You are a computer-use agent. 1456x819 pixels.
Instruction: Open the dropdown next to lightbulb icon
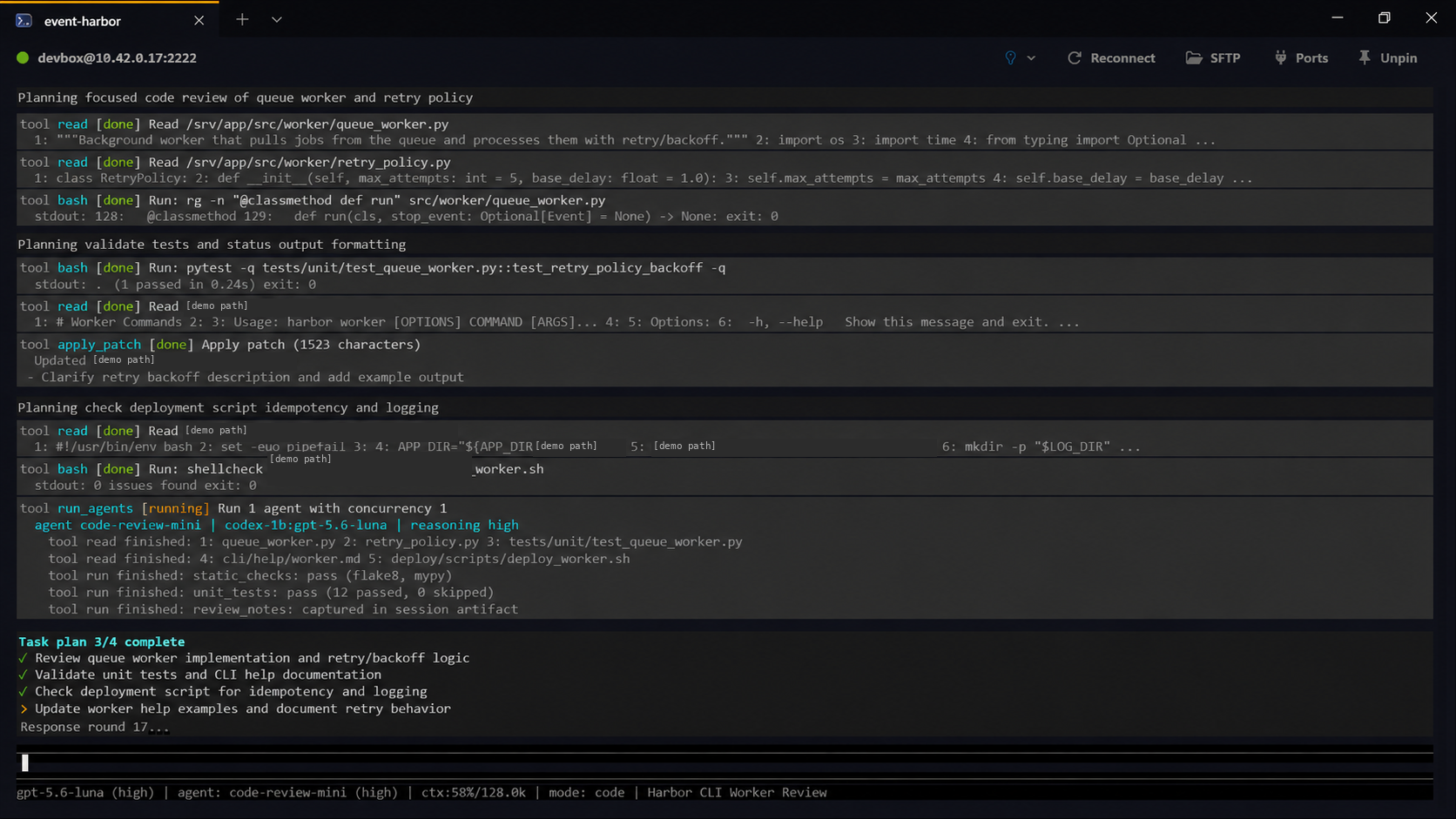(1031, 57)
